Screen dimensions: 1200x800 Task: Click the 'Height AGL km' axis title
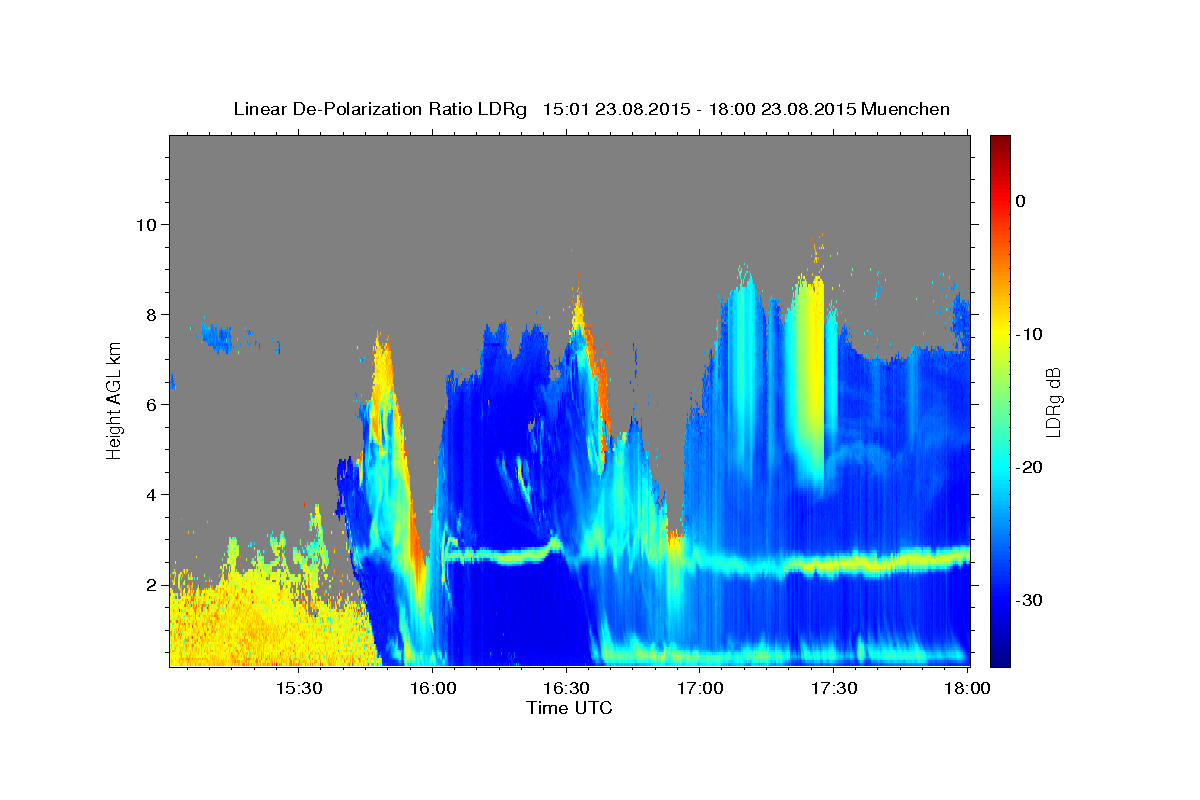pos(114,400)
